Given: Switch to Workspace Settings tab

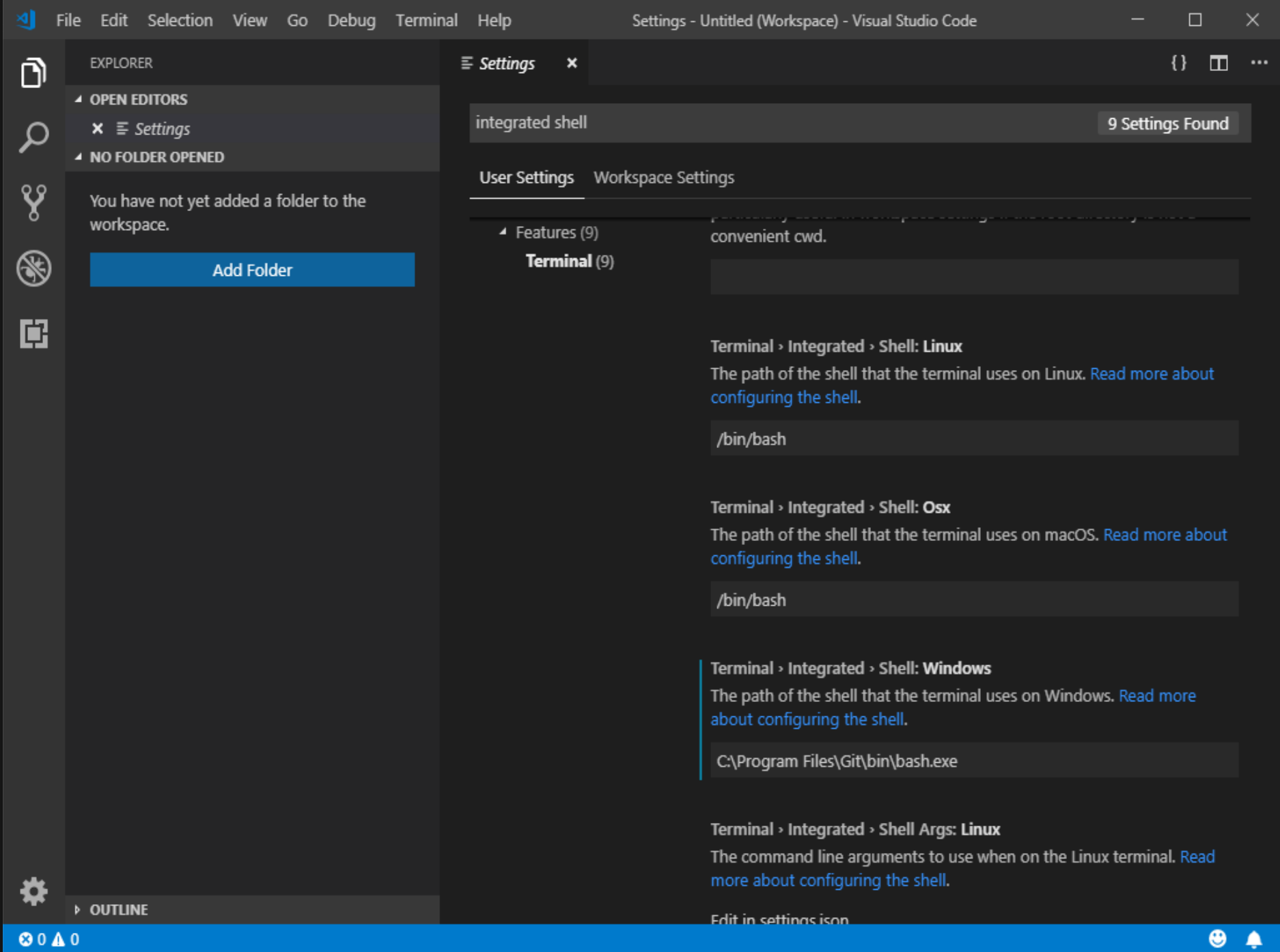Looking at the screenshot, I should tap(664, 178).
